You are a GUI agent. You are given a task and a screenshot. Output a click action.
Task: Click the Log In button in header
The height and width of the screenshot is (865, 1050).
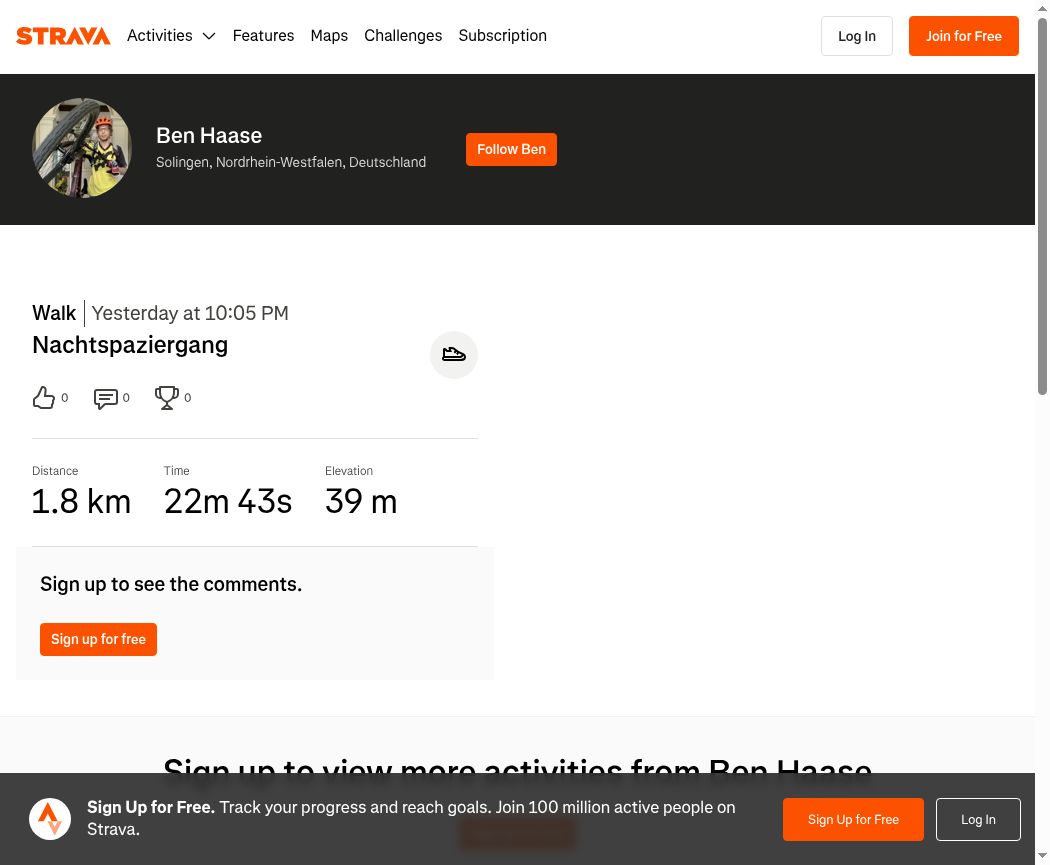(x=857, y=36)
